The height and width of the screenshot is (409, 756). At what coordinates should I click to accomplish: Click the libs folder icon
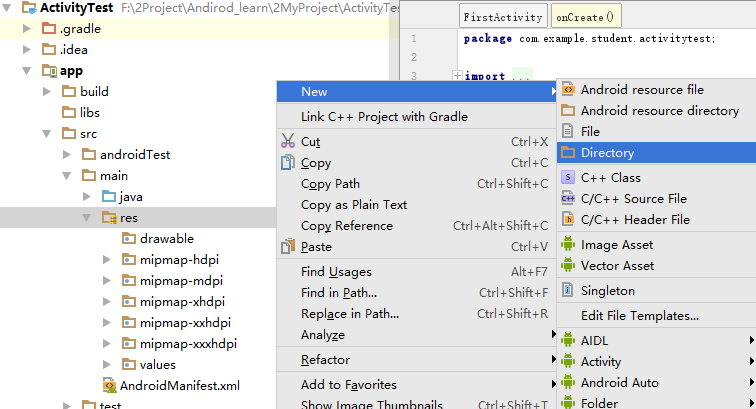[69, 112]
